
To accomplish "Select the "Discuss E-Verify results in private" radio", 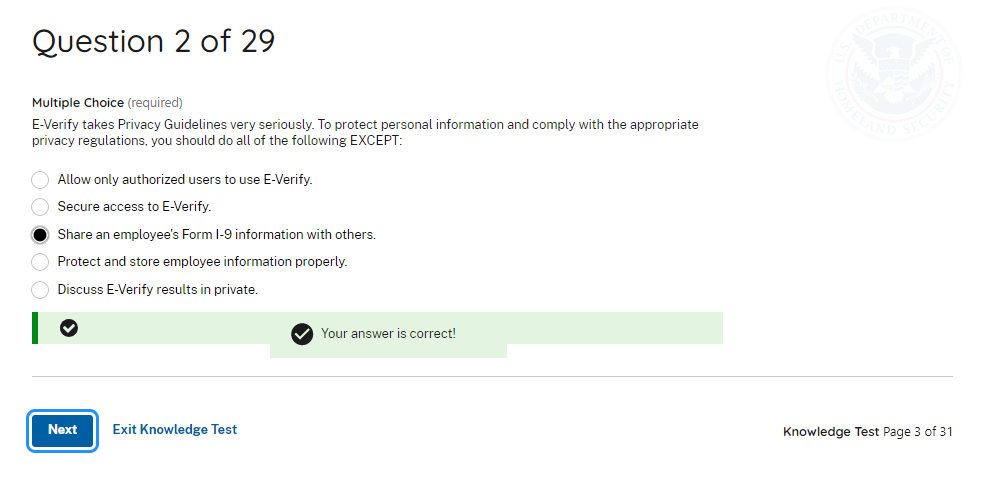I will pyautogui.click(x=40, y=290).
